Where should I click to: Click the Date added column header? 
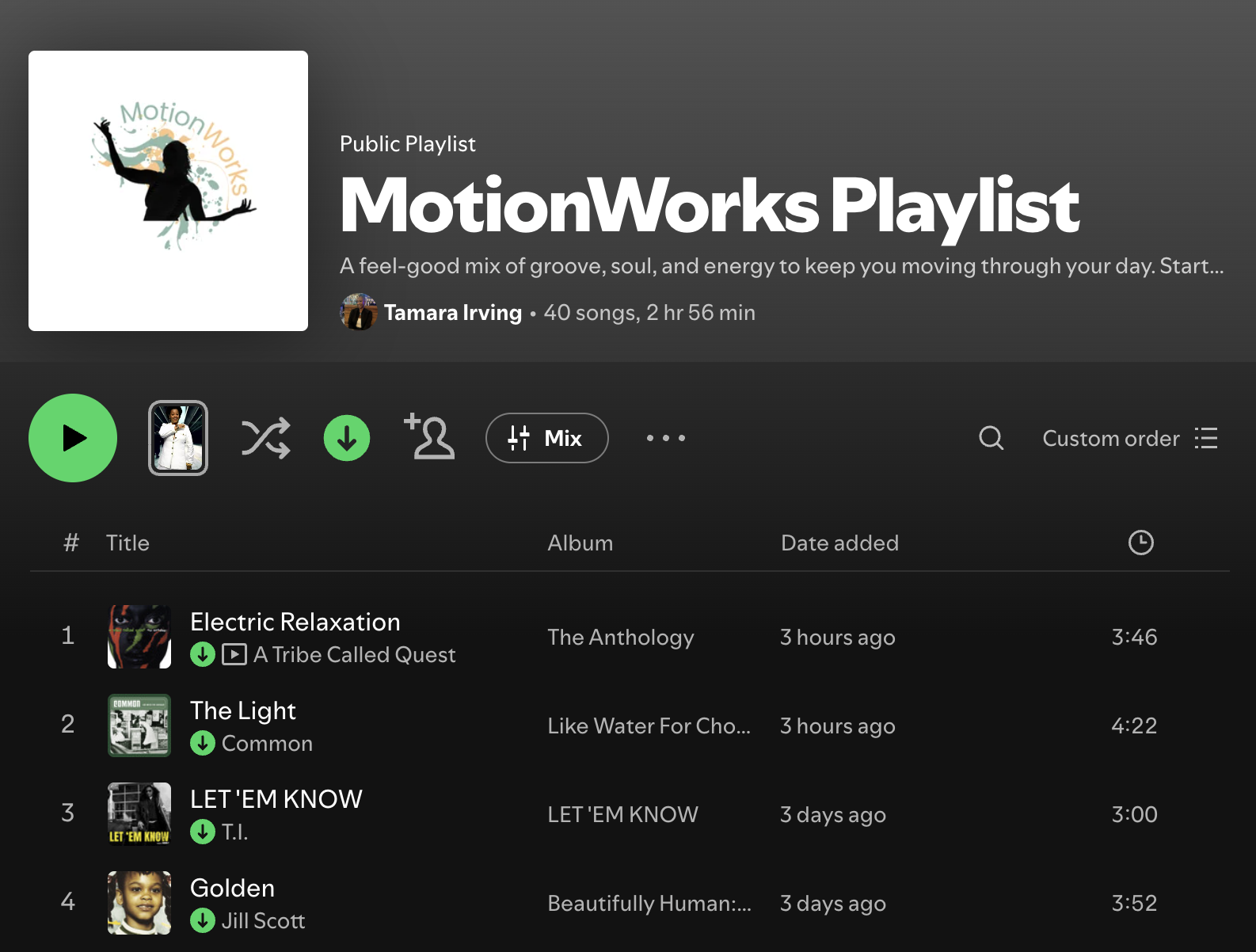[x=839, y=543]
